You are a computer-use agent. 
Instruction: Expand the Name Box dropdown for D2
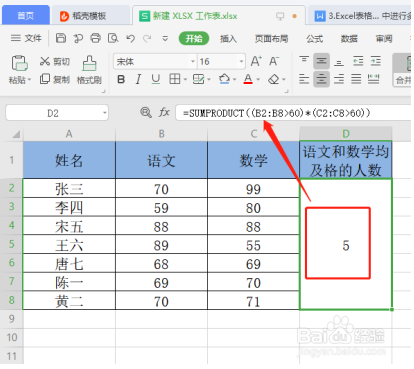(105, 113)
